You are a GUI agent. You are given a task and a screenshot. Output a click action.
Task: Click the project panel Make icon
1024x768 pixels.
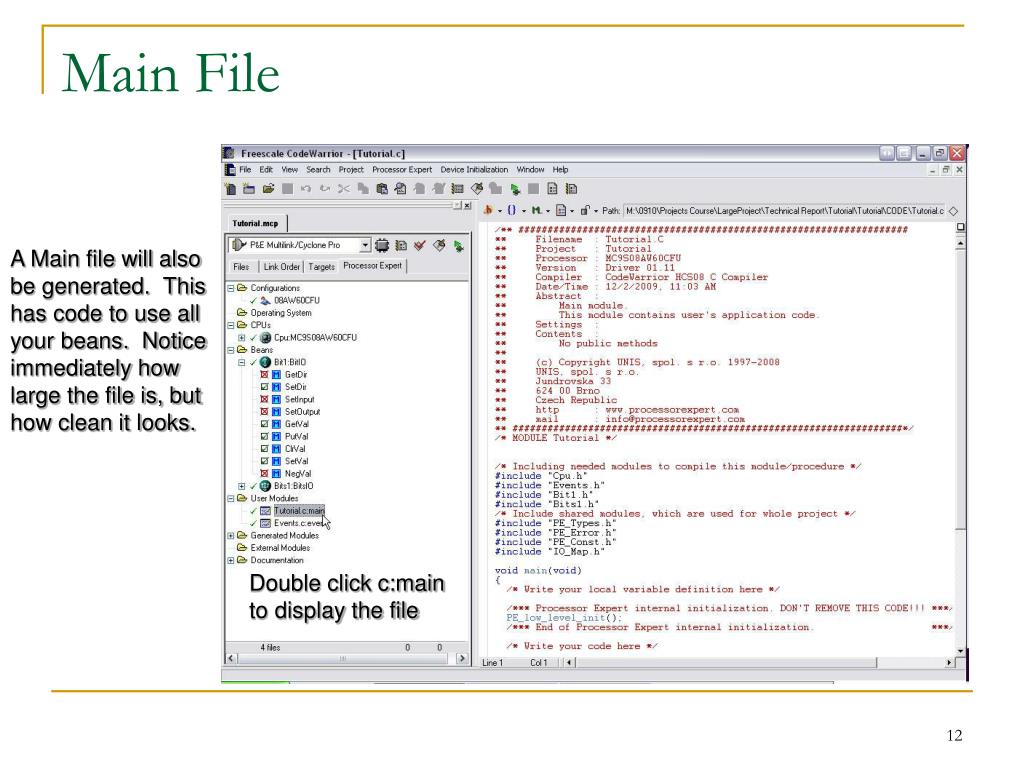[440, 246]
